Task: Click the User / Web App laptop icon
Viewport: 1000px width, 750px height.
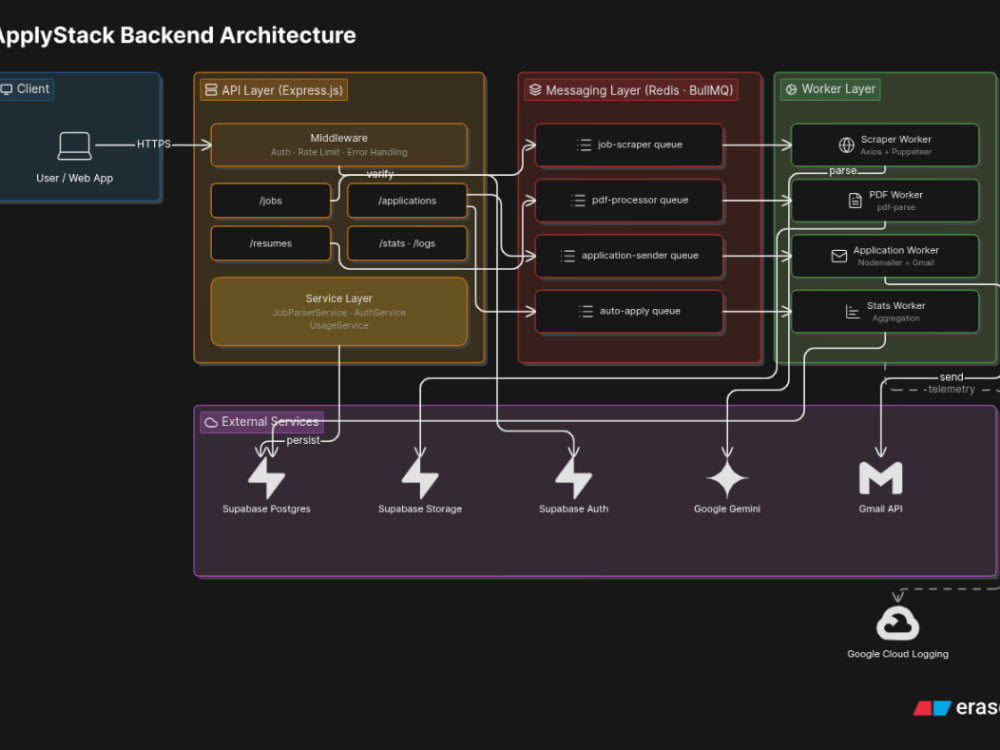Action: (x=75, y=146)
